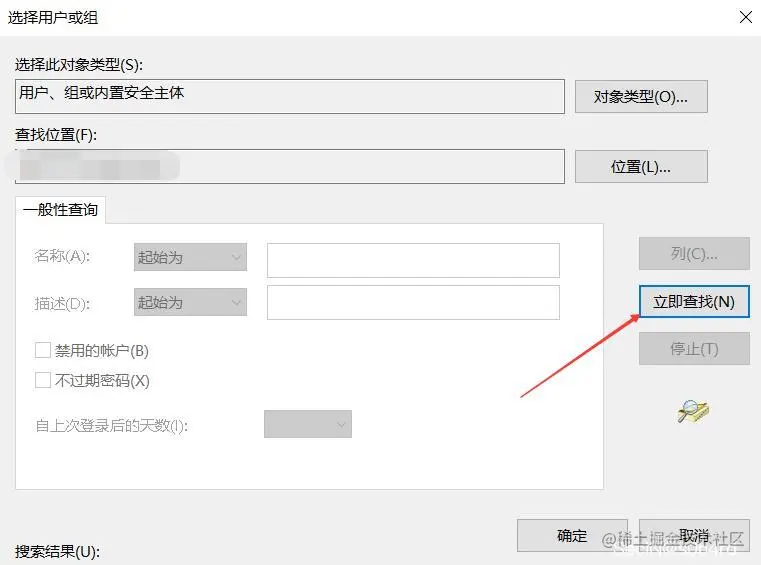Open the 自上次登录后的天数 dropdown

[x=308, y=424]
